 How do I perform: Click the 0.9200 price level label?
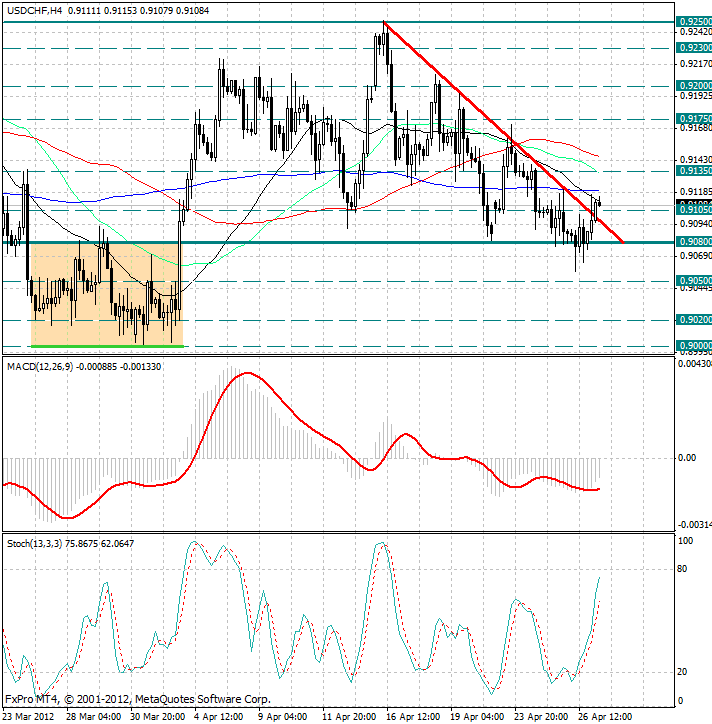(x=694, y=86)
